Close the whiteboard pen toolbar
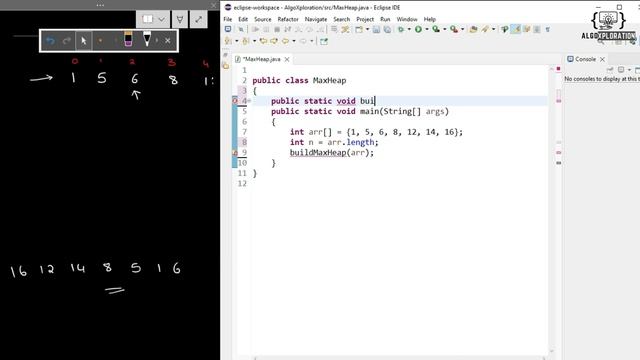This screenshot has height=360, width=640. point(168,41)
